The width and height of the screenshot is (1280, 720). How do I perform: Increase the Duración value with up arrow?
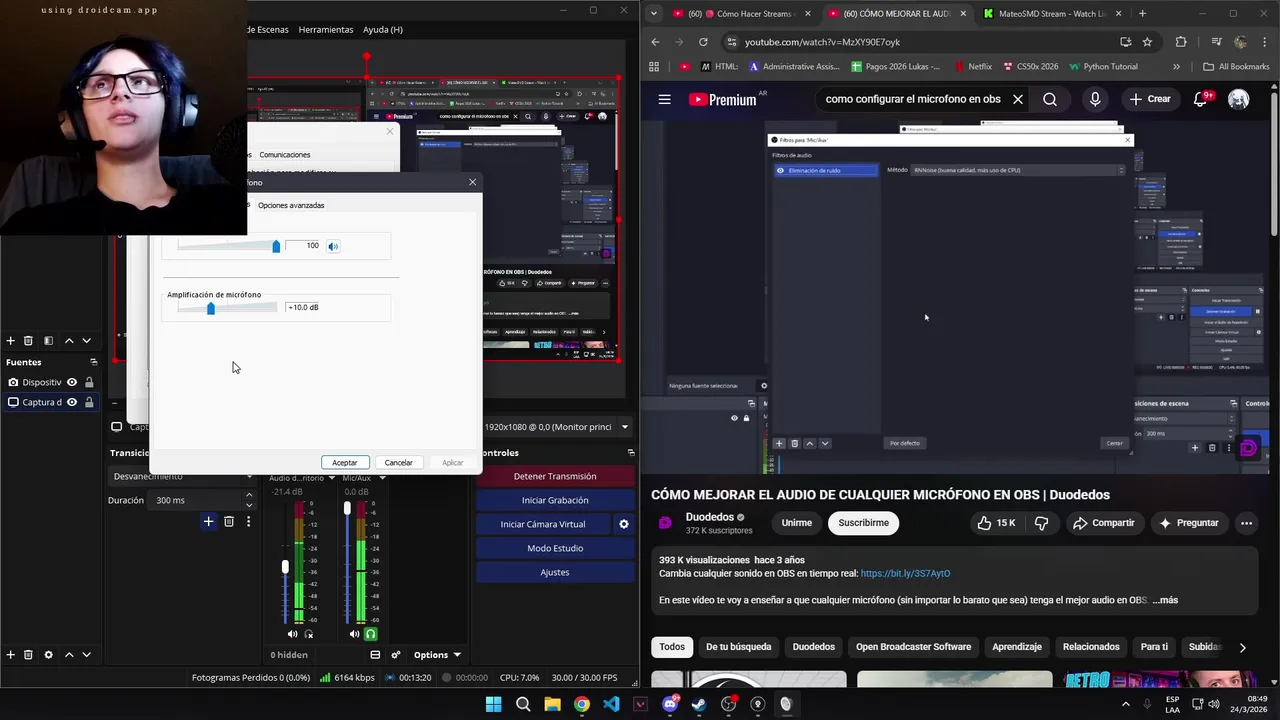pos(249,496)
